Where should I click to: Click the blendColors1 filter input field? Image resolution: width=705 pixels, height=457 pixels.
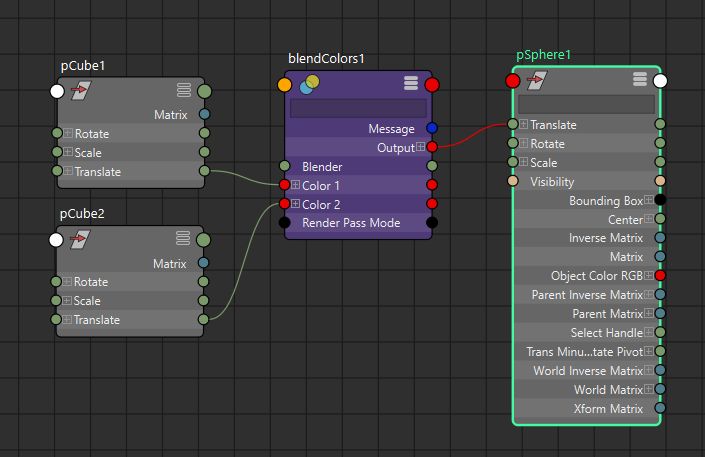[x=358, y=108]
